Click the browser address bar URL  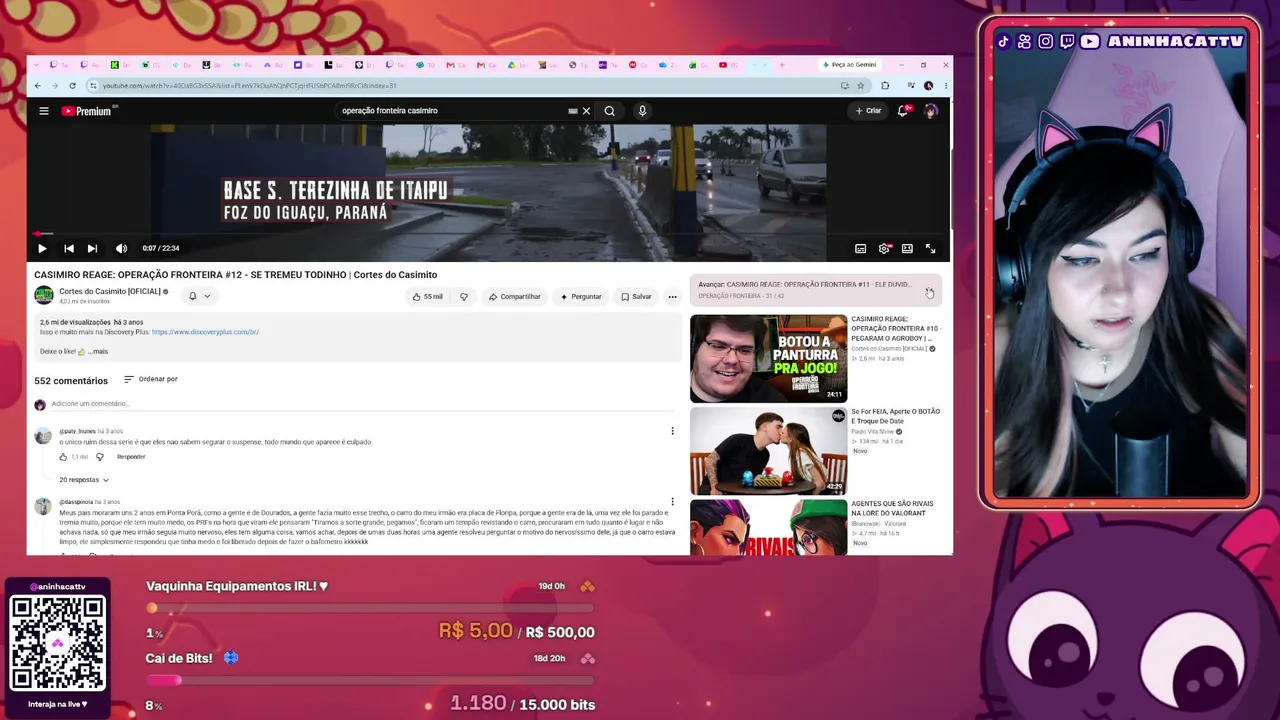[249, 86]
